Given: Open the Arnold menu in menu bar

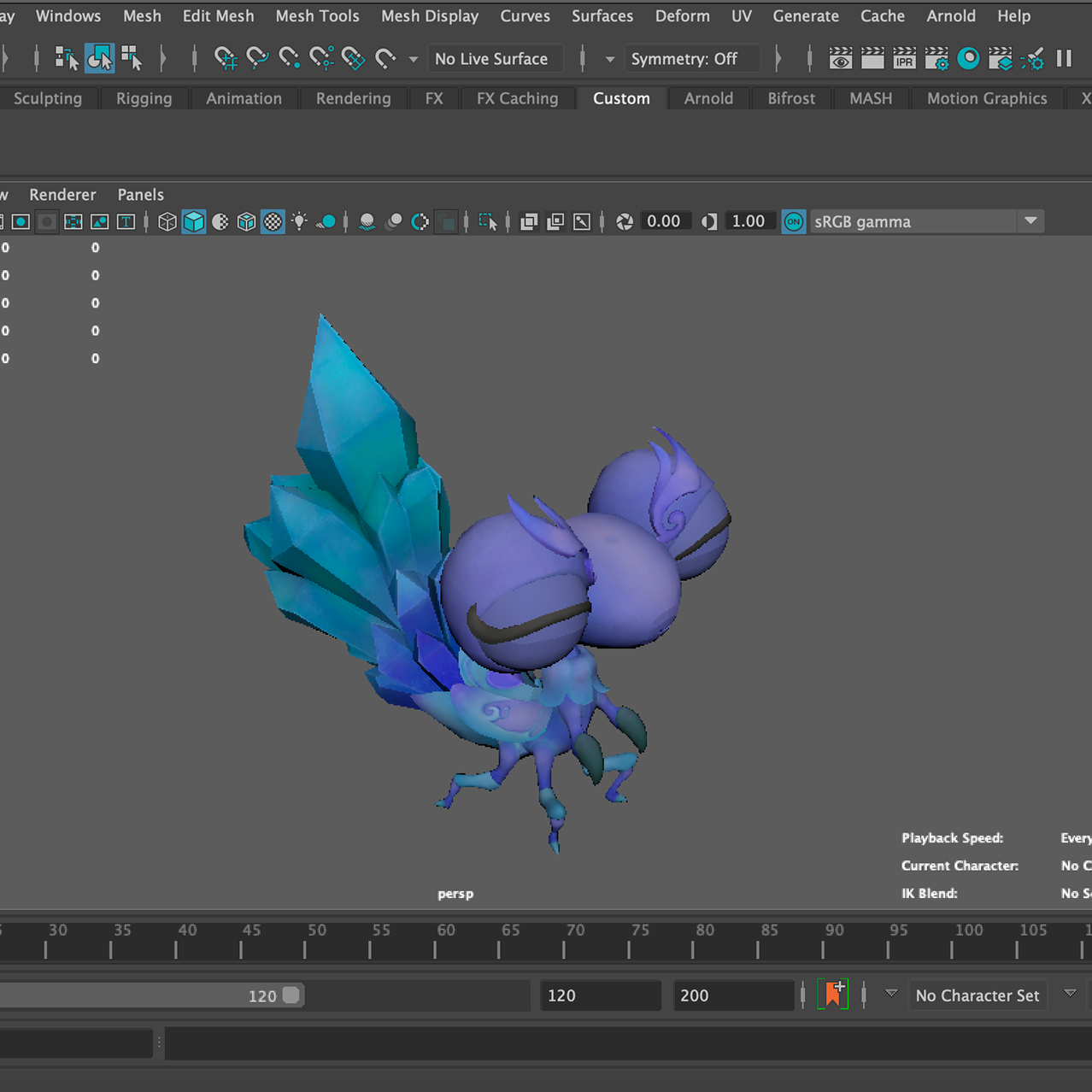Looking at the screenshot, I should [x=951, y=16].
